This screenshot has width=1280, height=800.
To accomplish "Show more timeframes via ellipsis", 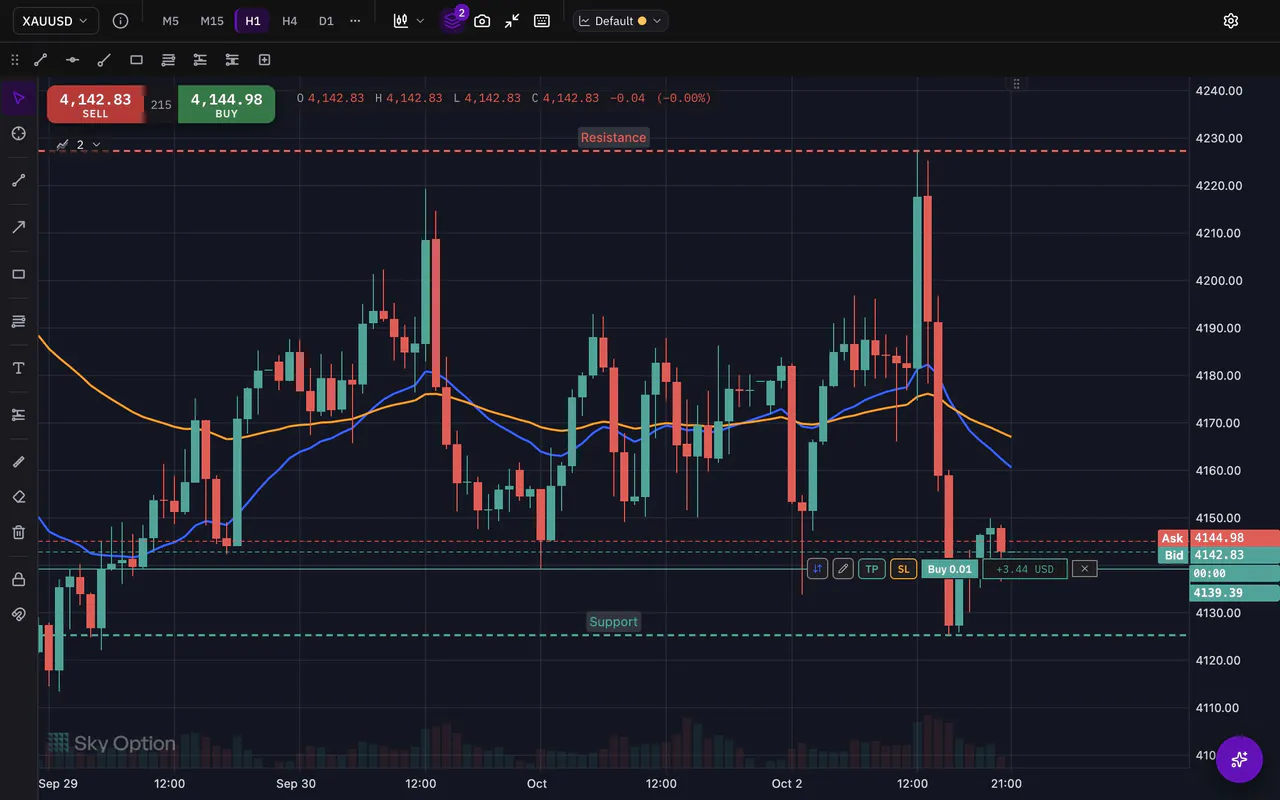I will [355, 20].
